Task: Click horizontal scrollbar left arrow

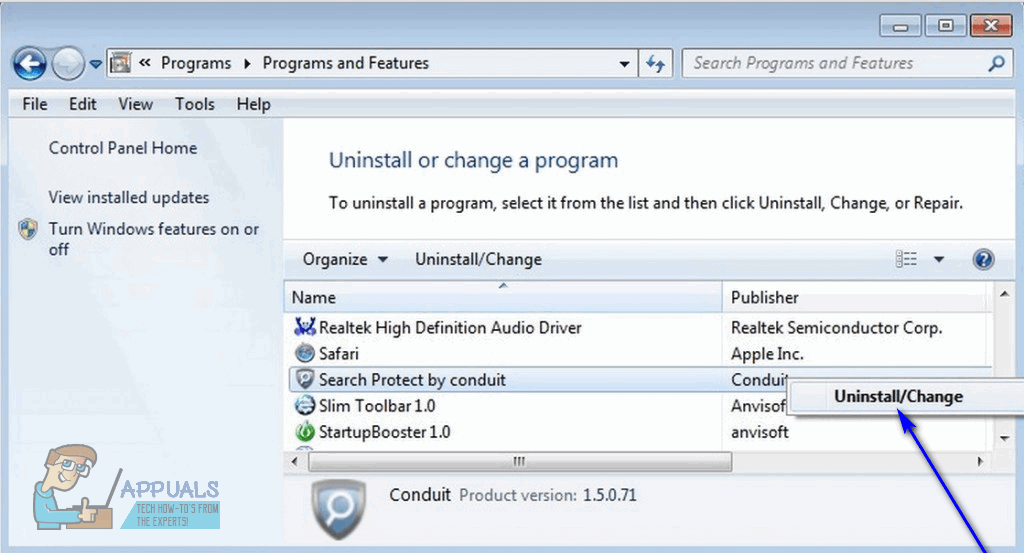Action: 295,462
